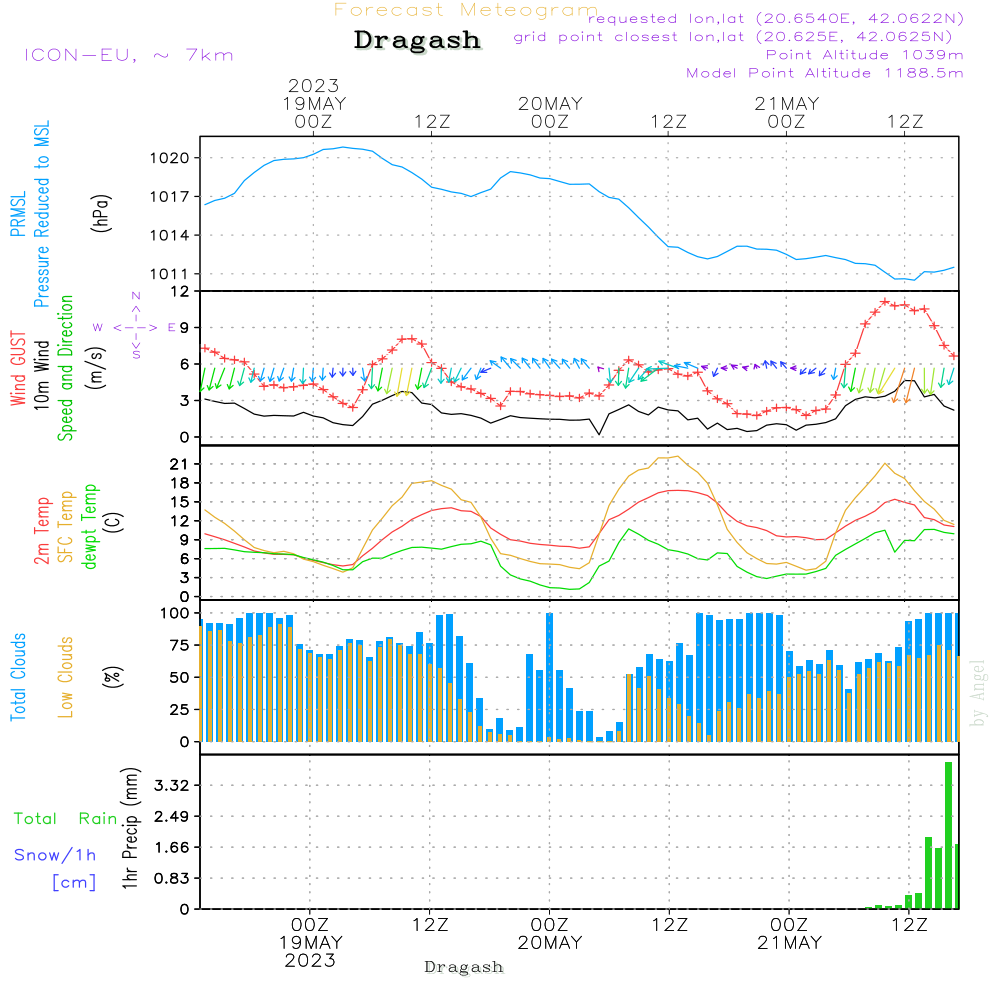Image resolution: width=1000 pixels, height=1000 pixels.
Task: Click the 21MAY date label on bottom axis
Action: tap(788, 943)
